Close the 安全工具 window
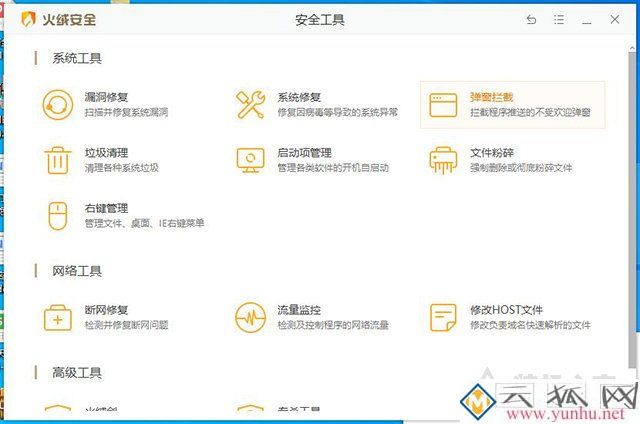This screenshot has height=424, width=640. (615, 19)
